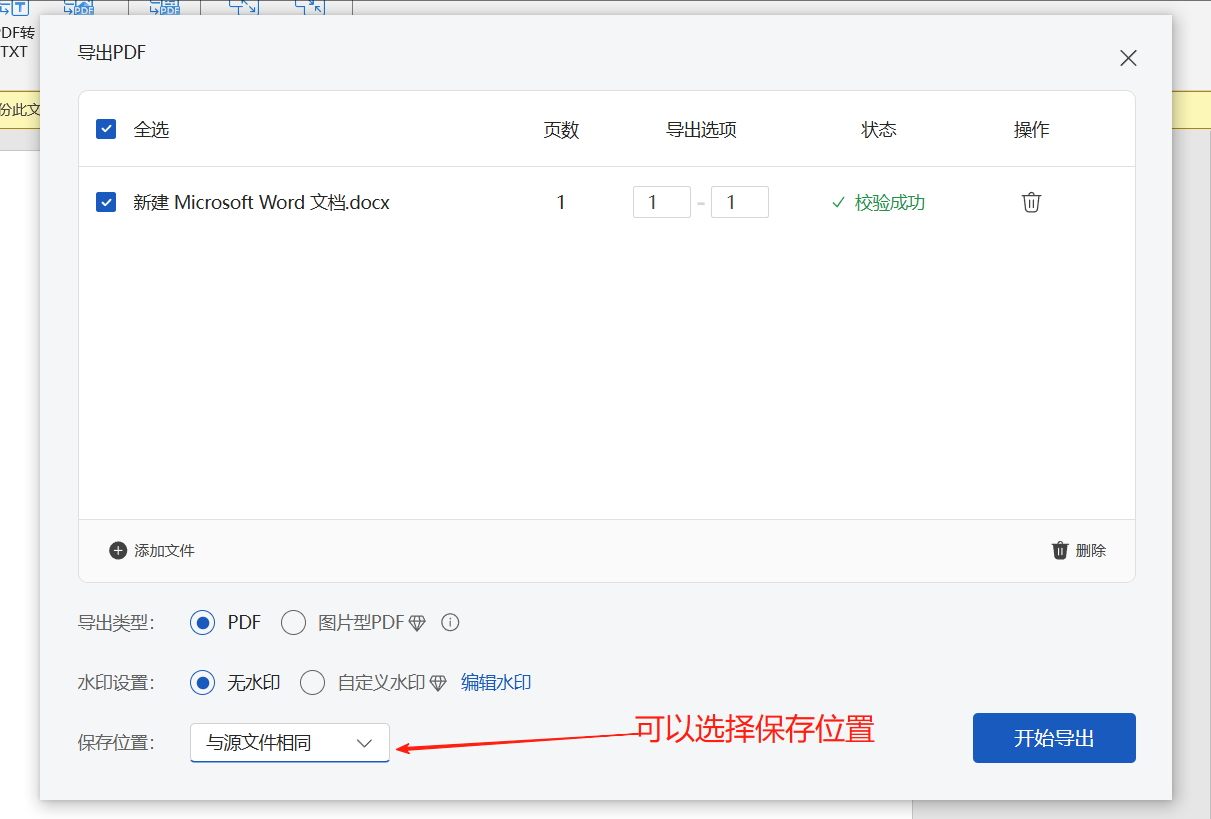Click the trash icon in the document row

(x=1031, y=202)
